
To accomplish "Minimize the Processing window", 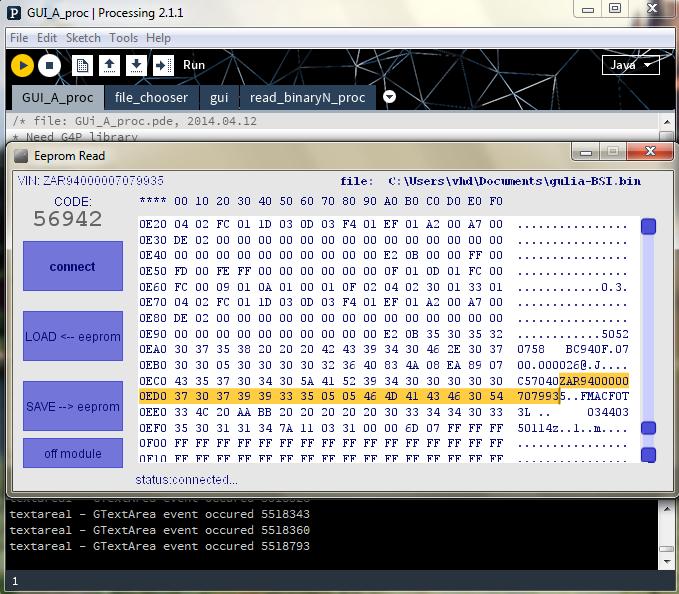I will pyautogui.click(x=588, y=9).
